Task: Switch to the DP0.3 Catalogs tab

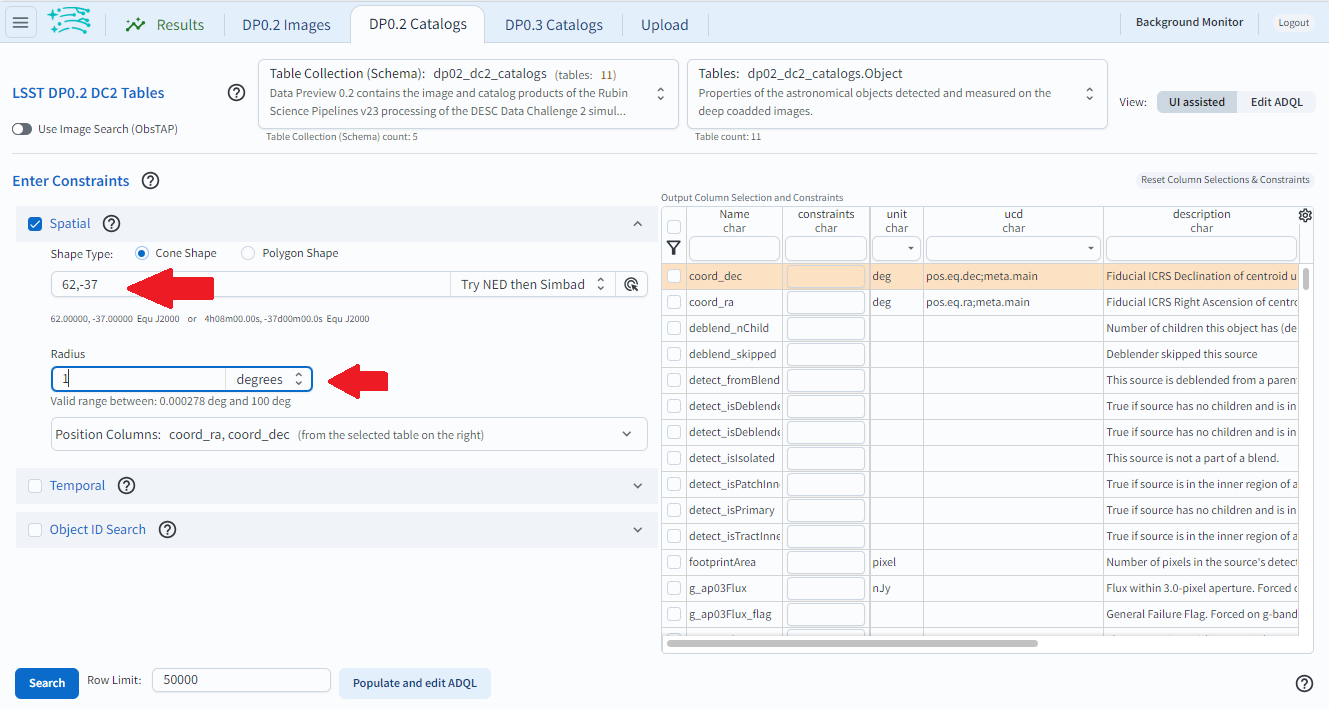Action: [x=553, y=25]
